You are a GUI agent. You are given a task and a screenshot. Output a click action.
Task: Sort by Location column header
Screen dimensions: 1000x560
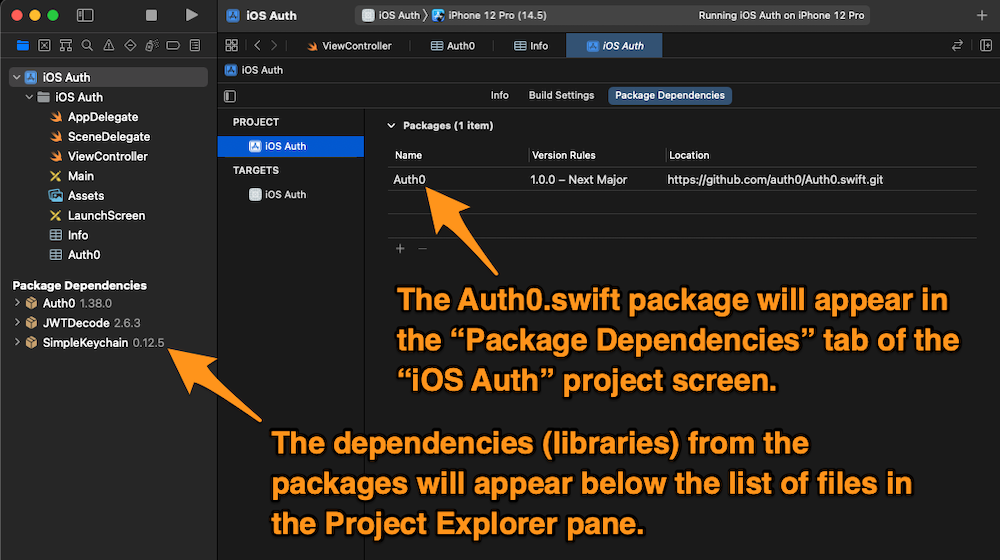[x=689, y=155]
